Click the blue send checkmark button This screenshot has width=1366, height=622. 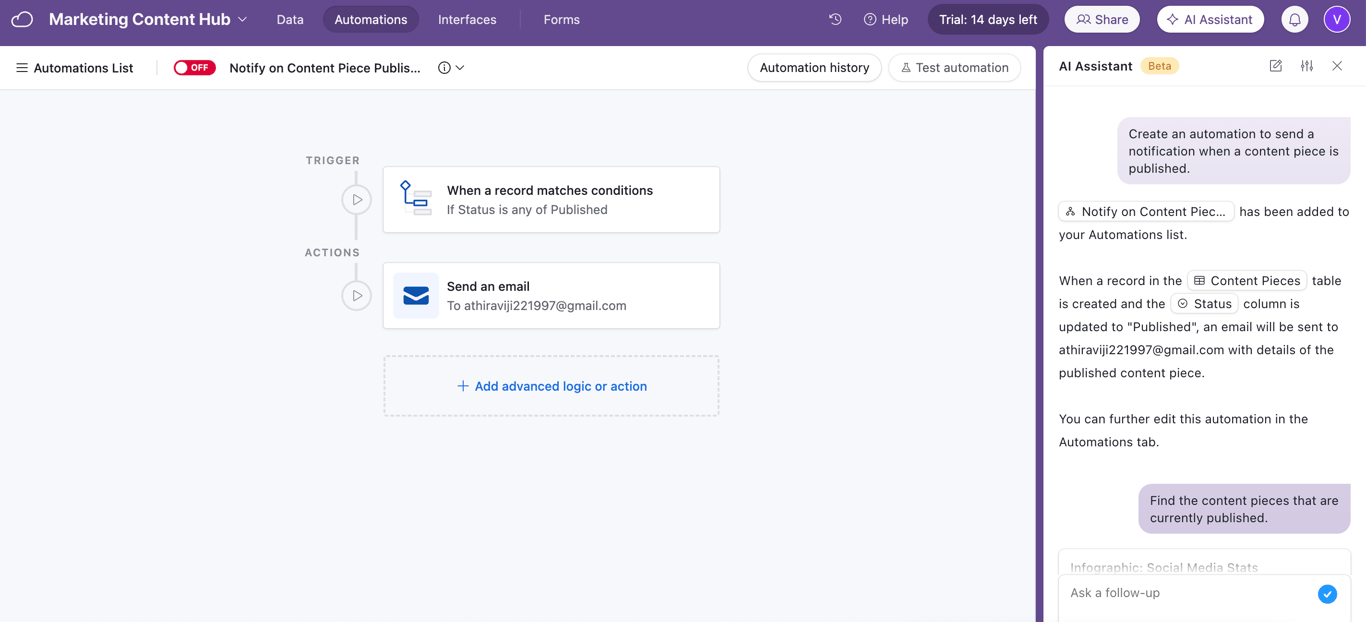point(1327,594)
